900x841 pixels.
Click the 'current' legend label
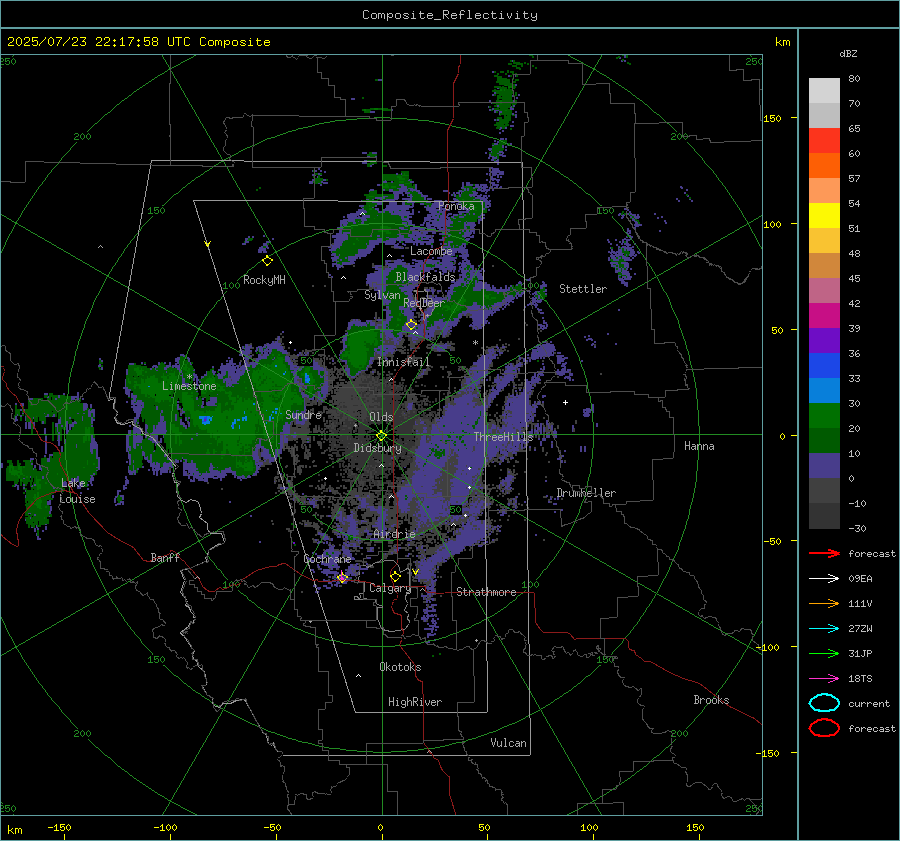point(869,704)
